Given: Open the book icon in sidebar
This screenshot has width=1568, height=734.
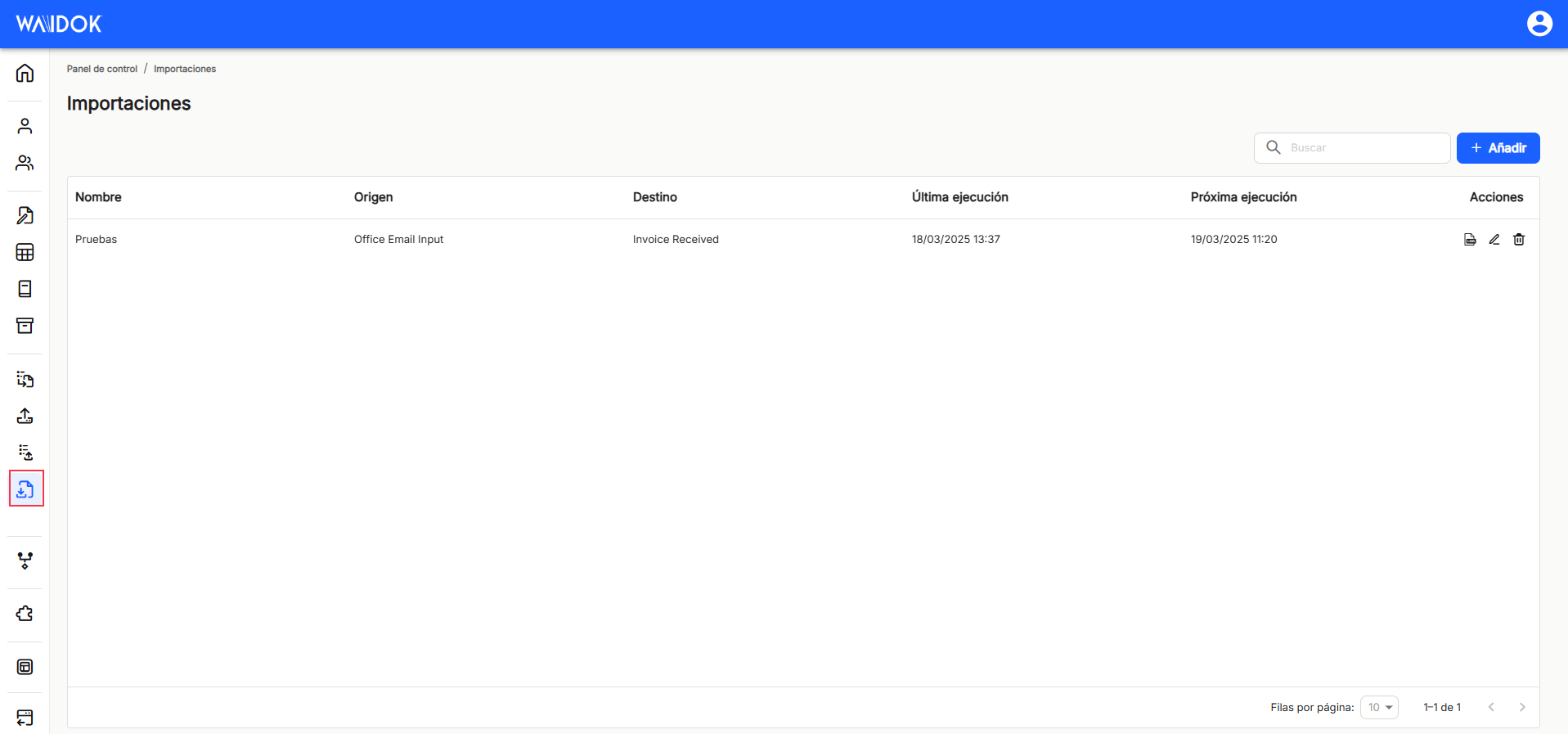Looking at the screenshot, I should tap(25, 289).
